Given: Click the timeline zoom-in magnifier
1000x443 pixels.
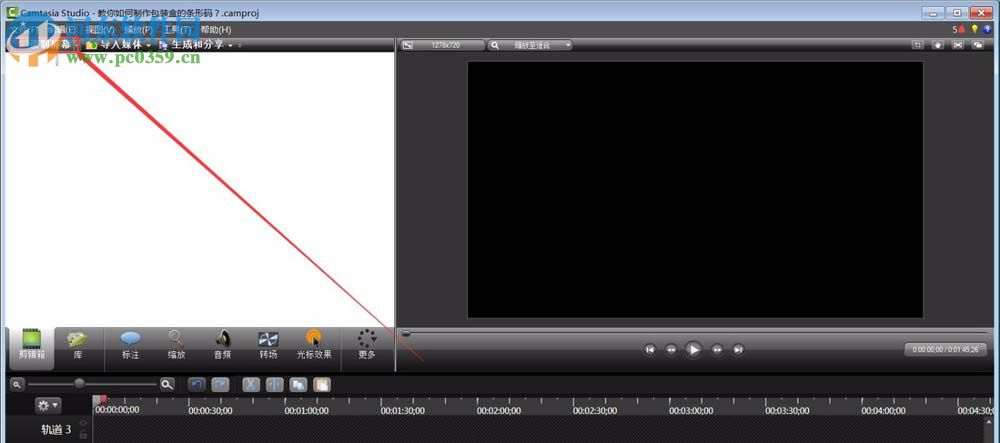Looking at the screenshot, I should (167, 384).
